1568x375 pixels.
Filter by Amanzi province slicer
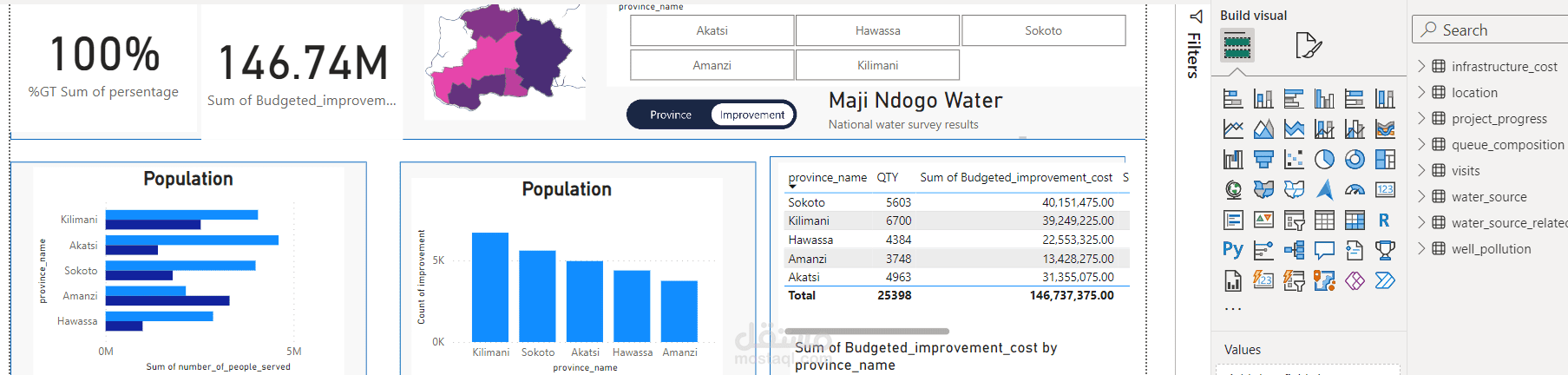pos(712,65)
